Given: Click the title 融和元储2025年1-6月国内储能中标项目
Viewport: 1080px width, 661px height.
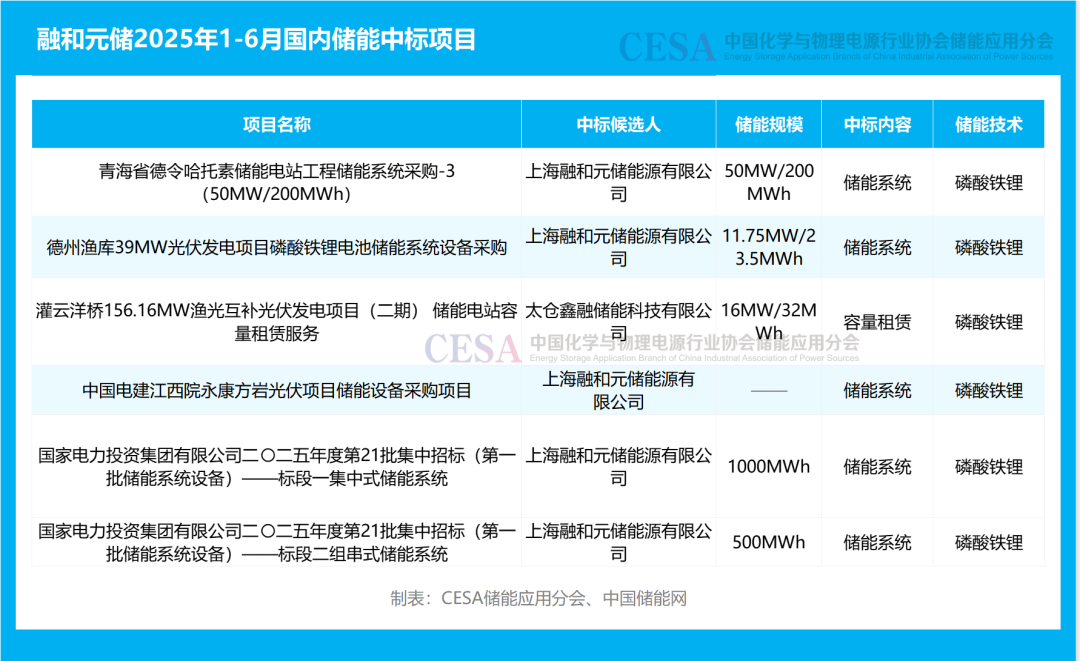Looking at the screenshot, I should click(256, 40).
